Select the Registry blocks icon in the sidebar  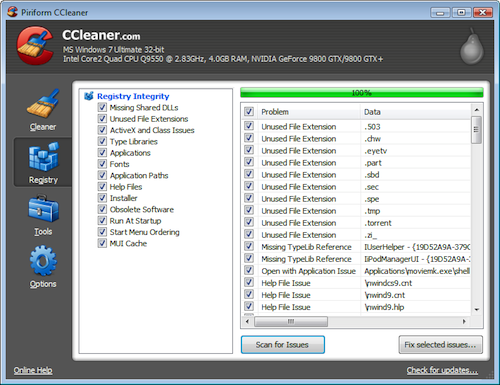pos(43,156)
